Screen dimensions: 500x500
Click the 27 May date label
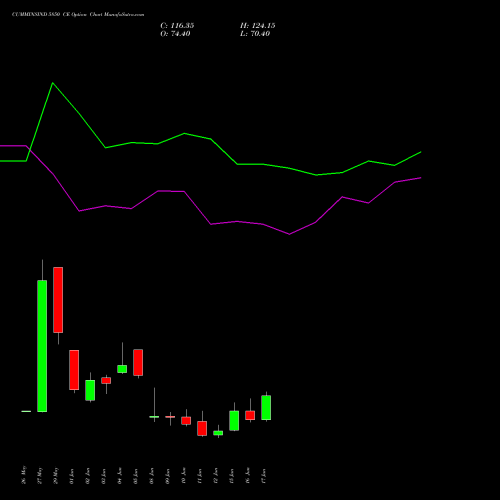point(40,475)
